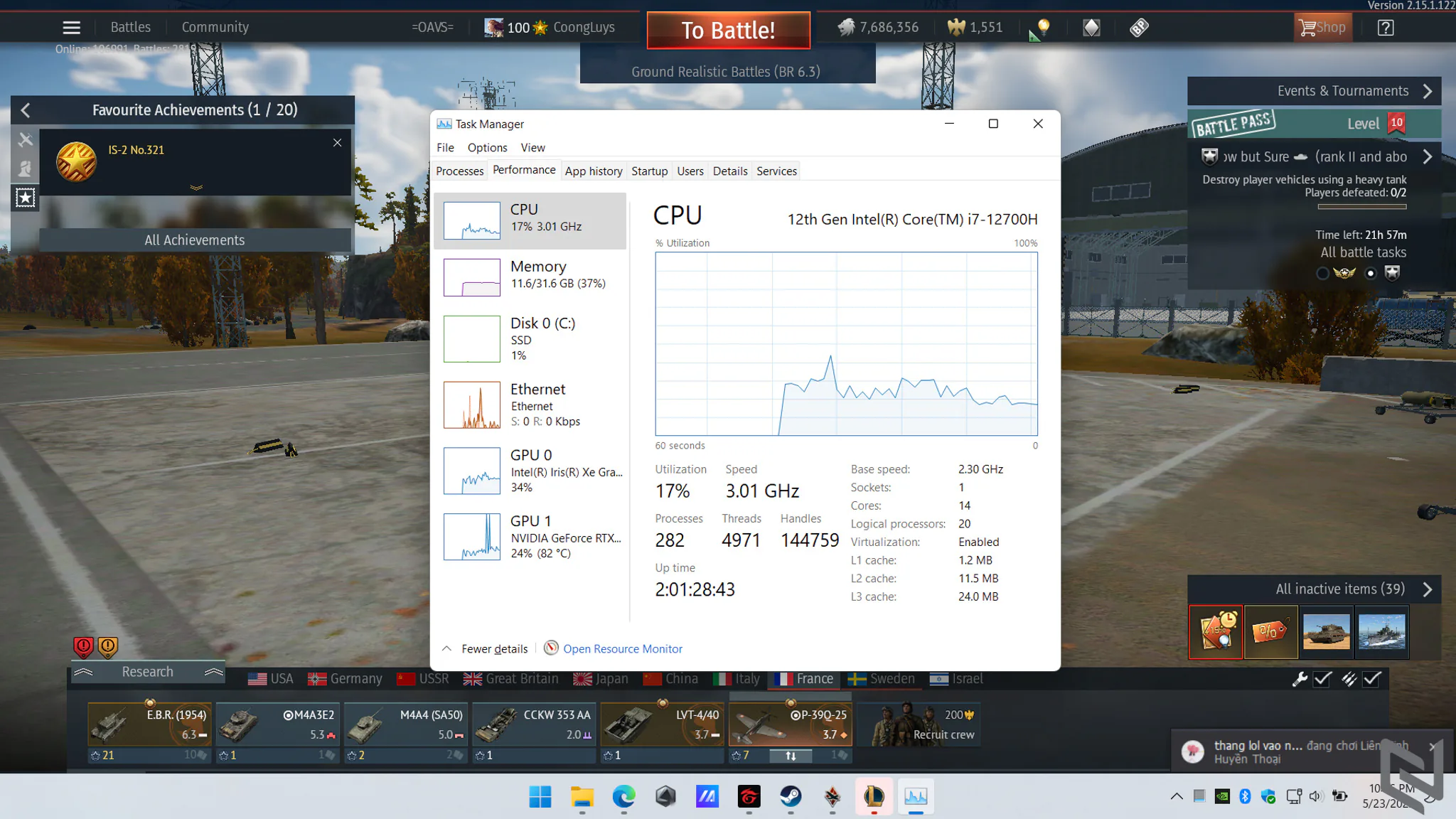This screenshot has height=819, width=1456.
Task: Swap vehicle arrows under P-39Q-25 slot
Action: [791, 756]
